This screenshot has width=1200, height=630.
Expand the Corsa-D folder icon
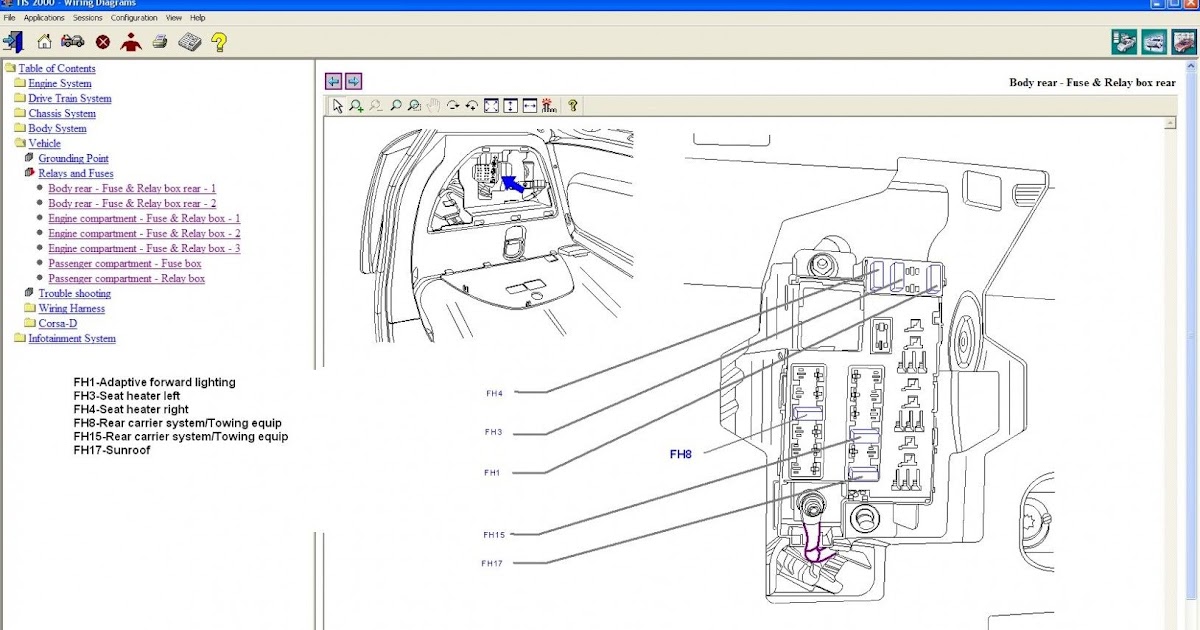point(30,323)
